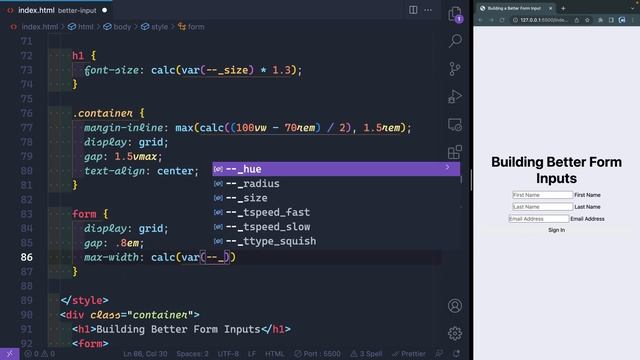Click the index.html breadcrumb
Image resolution: width=640 pixels, height=360 pixels.
coord(40,27)
